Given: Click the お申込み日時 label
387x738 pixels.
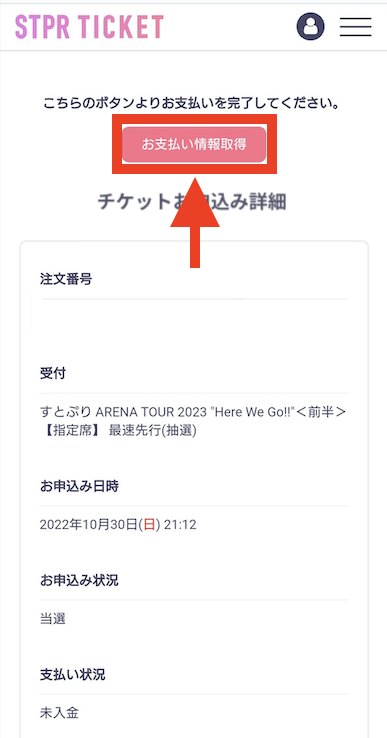Looking at the screenshot, I should click(x=79, y=486).
